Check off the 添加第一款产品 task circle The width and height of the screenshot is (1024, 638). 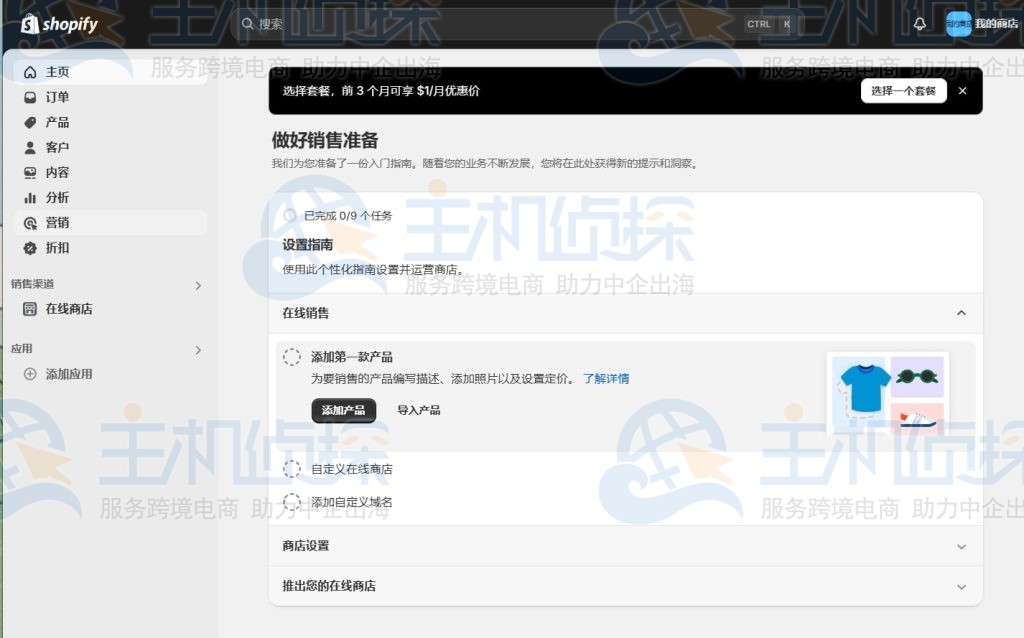pos(292,356)
